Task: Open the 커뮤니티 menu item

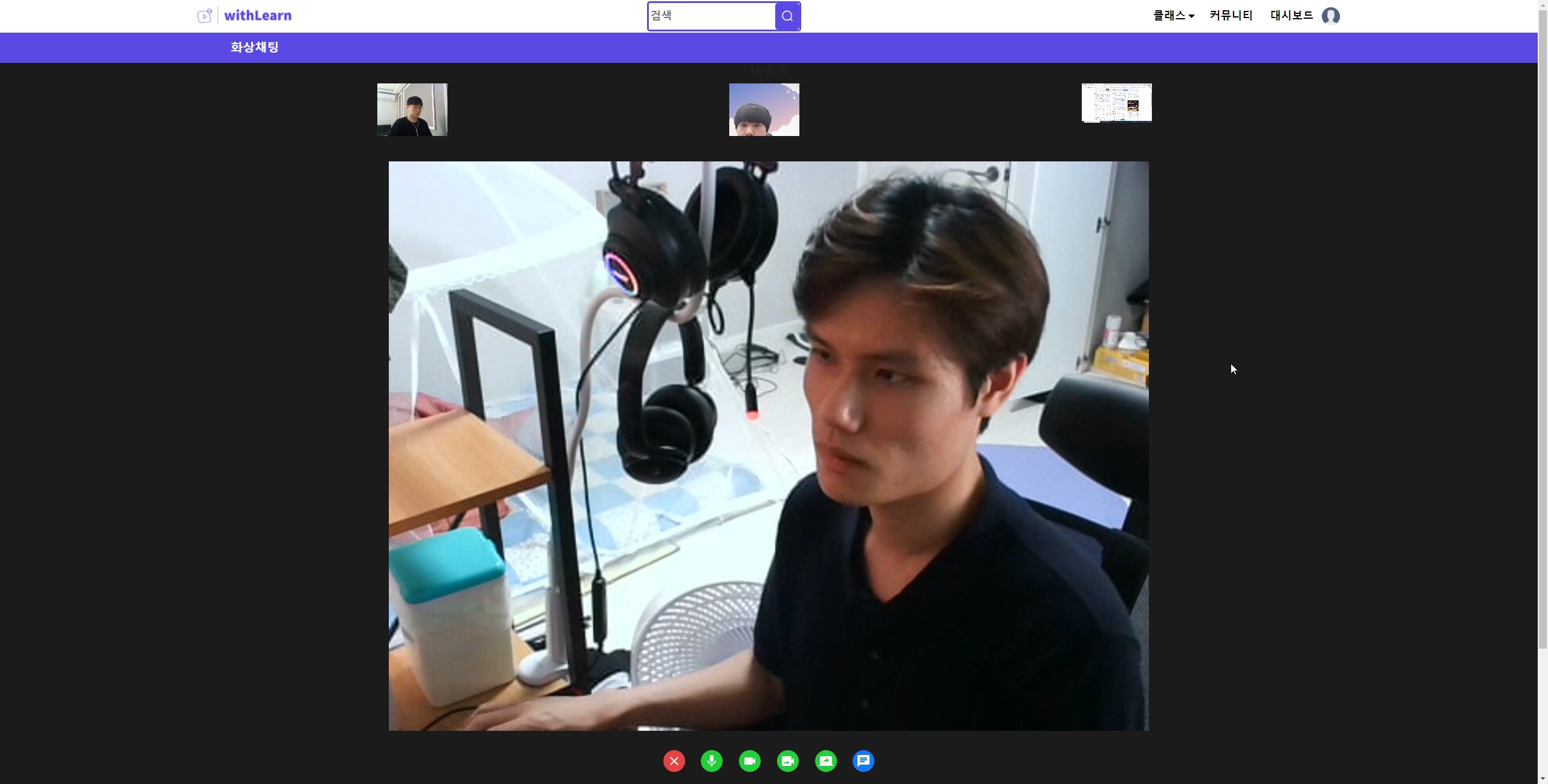Action: pos(1231,16)
